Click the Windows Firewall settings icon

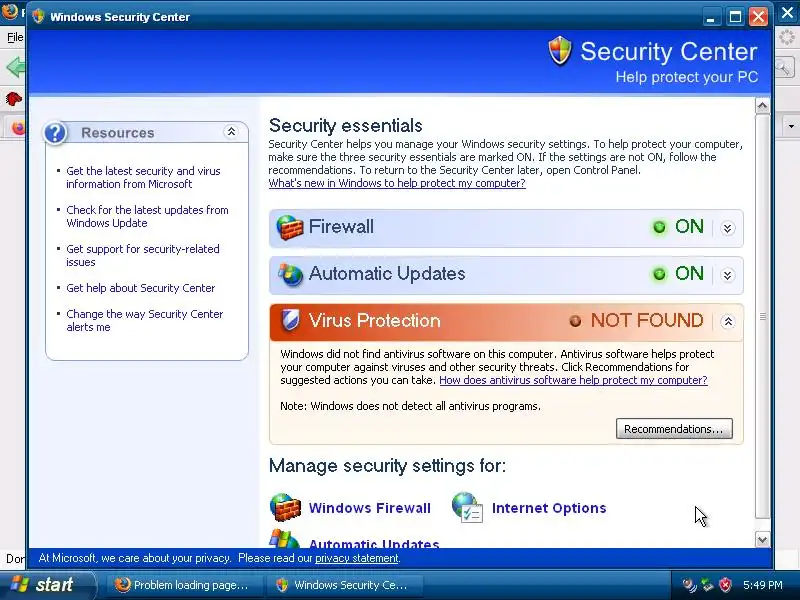285,507
